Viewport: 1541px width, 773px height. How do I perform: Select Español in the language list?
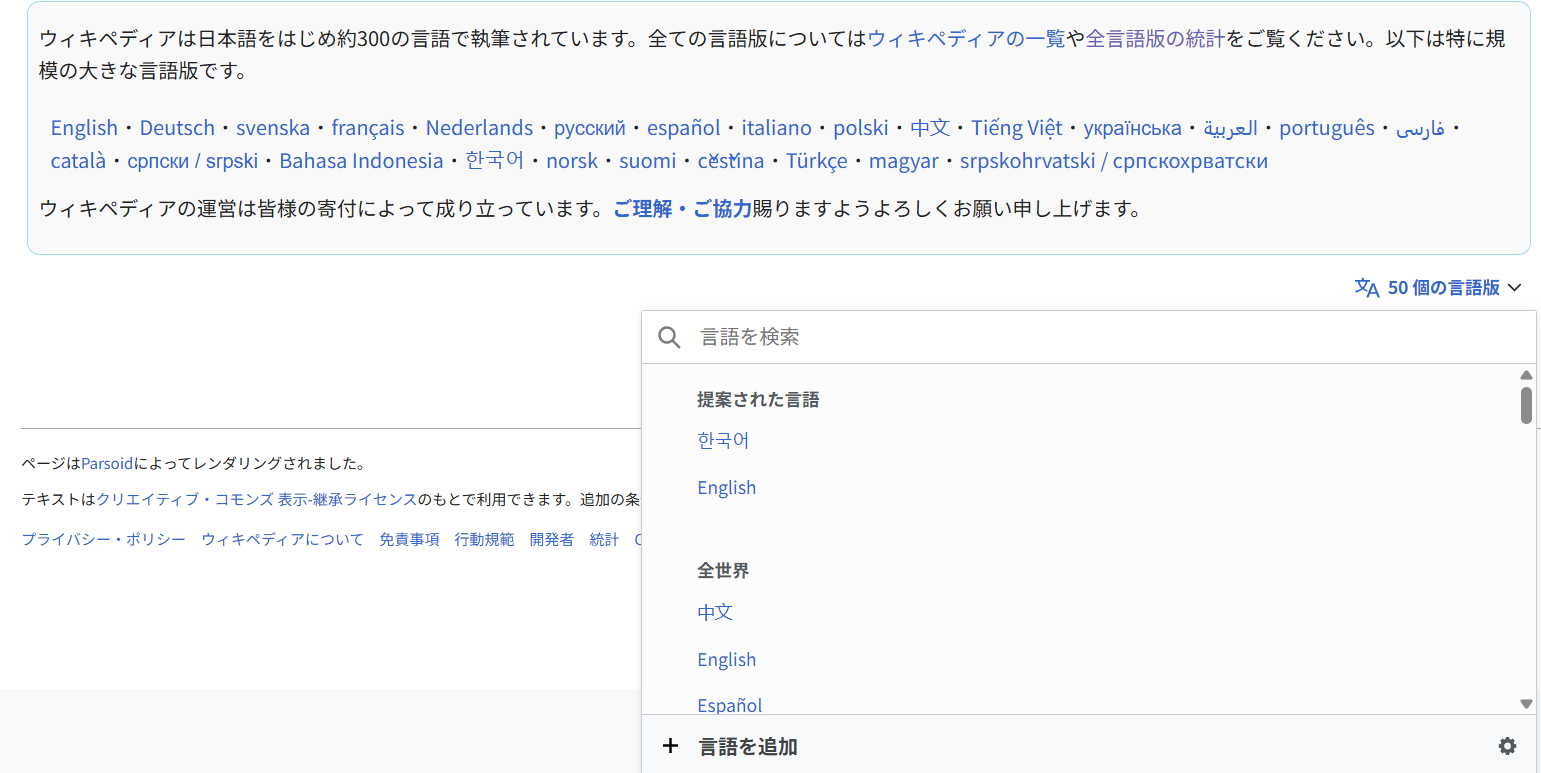[729, 705]
